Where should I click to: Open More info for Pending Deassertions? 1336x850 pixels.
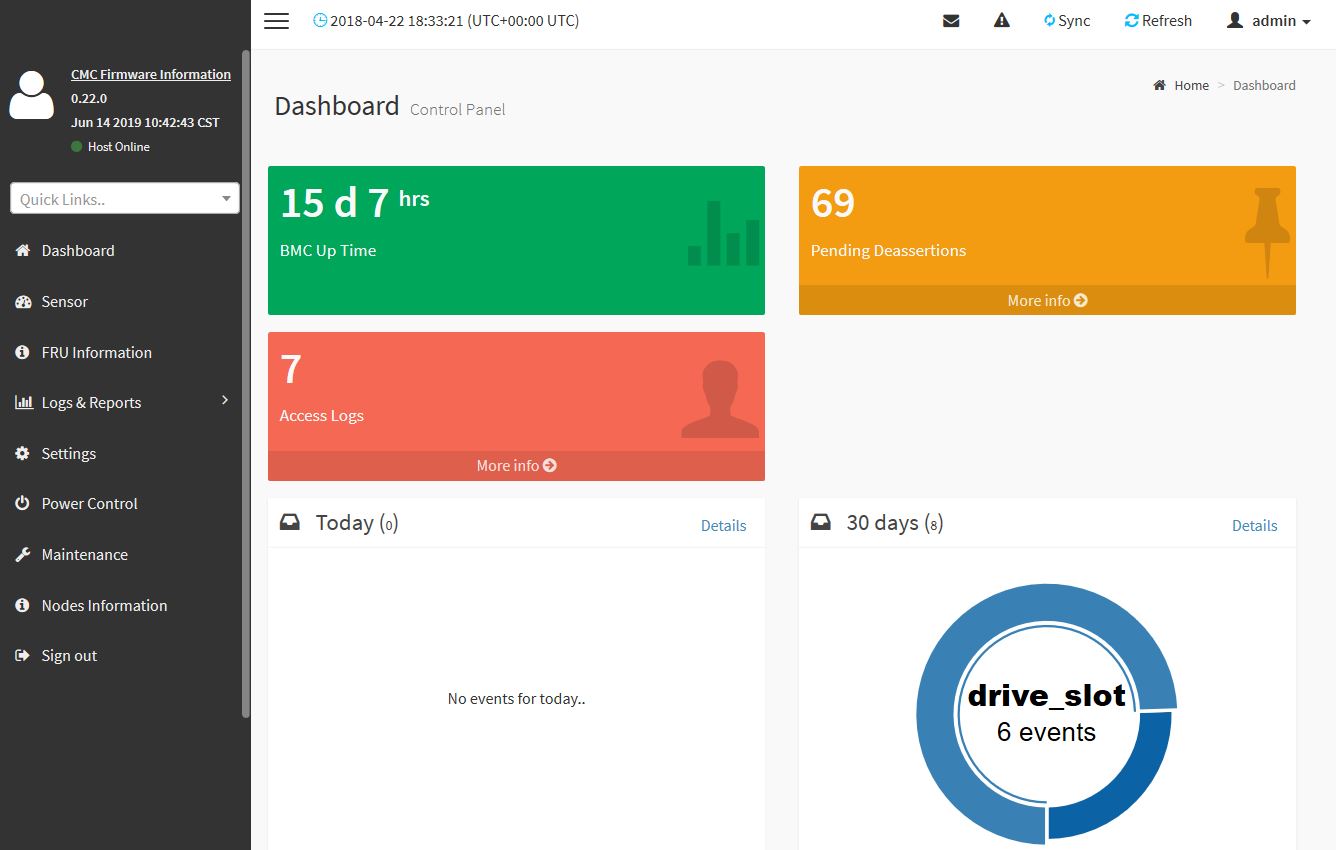pos(1047,300)
